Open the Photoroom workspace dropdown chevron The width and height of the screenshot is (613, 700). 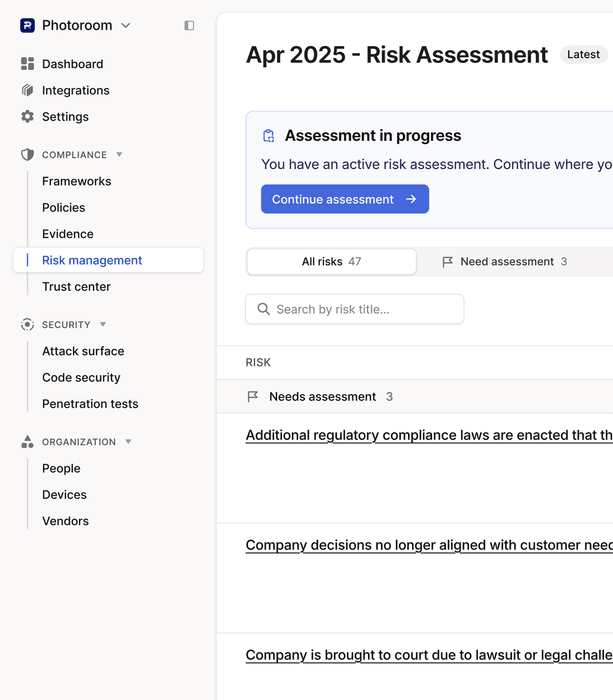point(126,25)
